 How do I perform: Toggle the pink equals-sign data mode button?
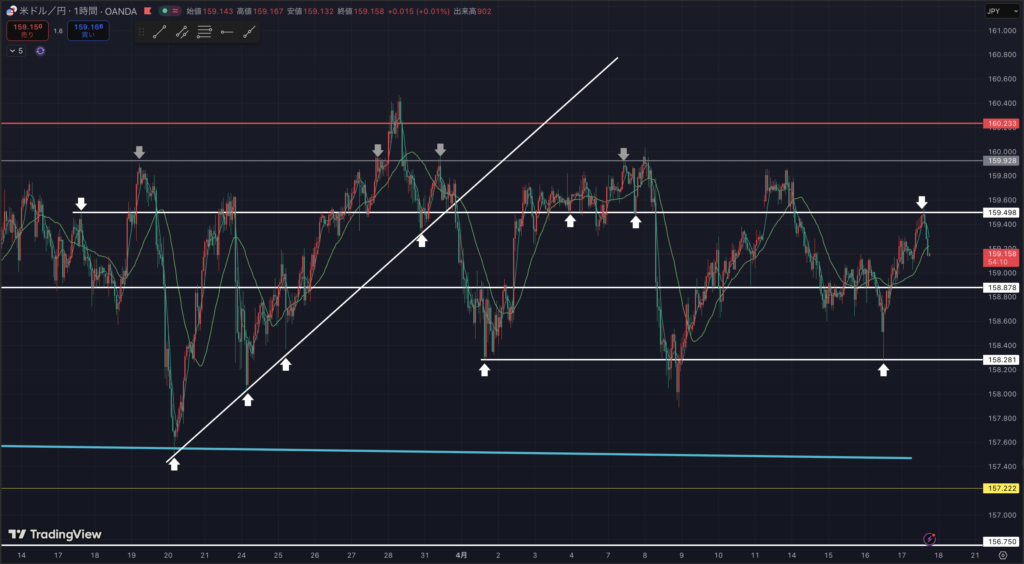[x=176, y=11]
